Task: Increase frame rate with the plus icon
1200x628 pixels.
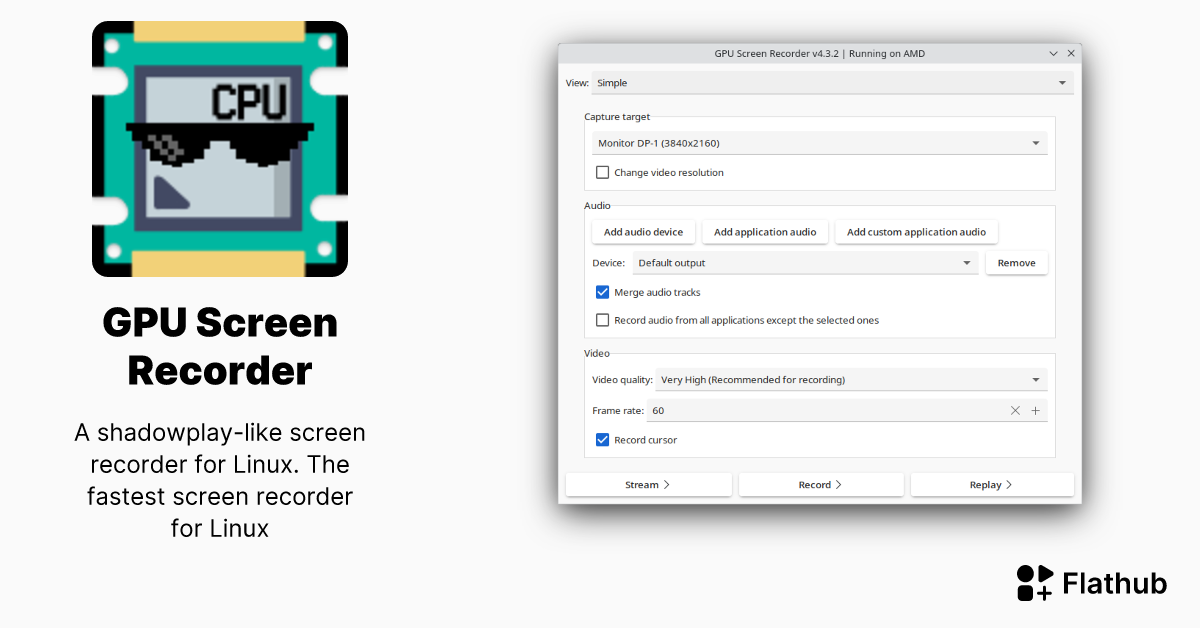Action: 1035,410
